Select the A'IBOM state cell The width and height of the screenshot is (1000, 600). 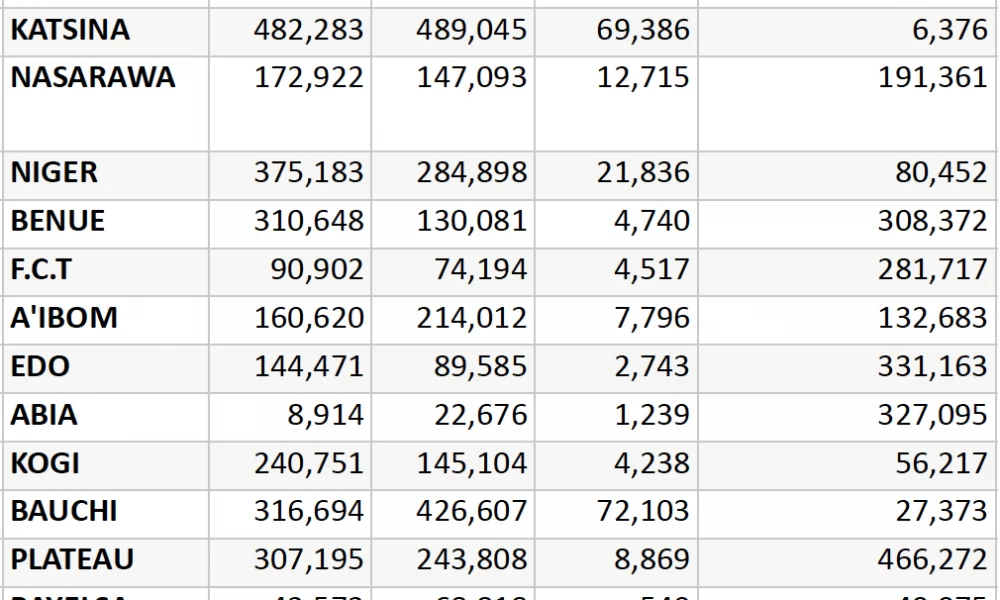click(x=64, y=318)
